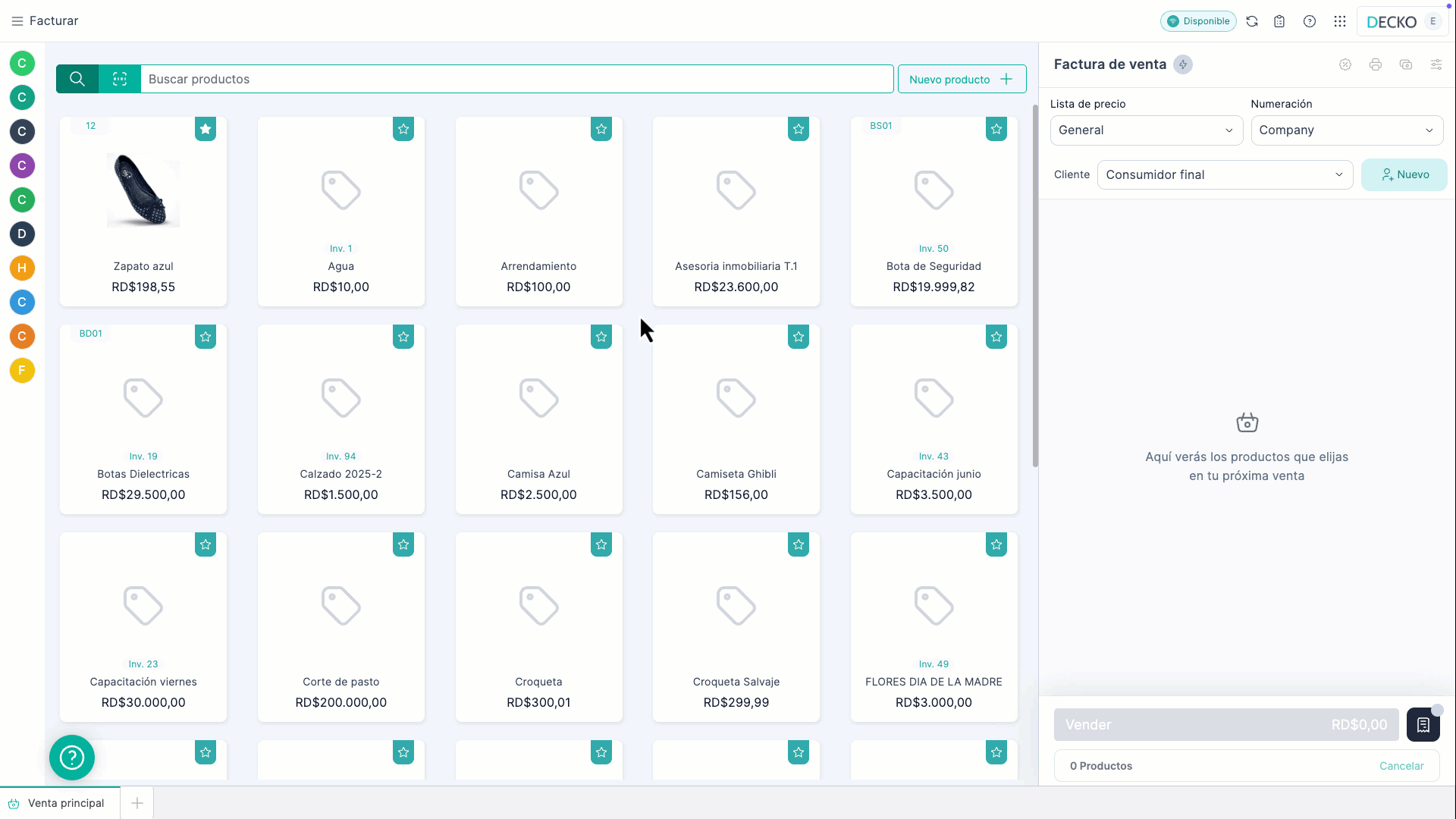Toggle favorite star on Asesoria inmobiliaria T.1

coord(799,129)
